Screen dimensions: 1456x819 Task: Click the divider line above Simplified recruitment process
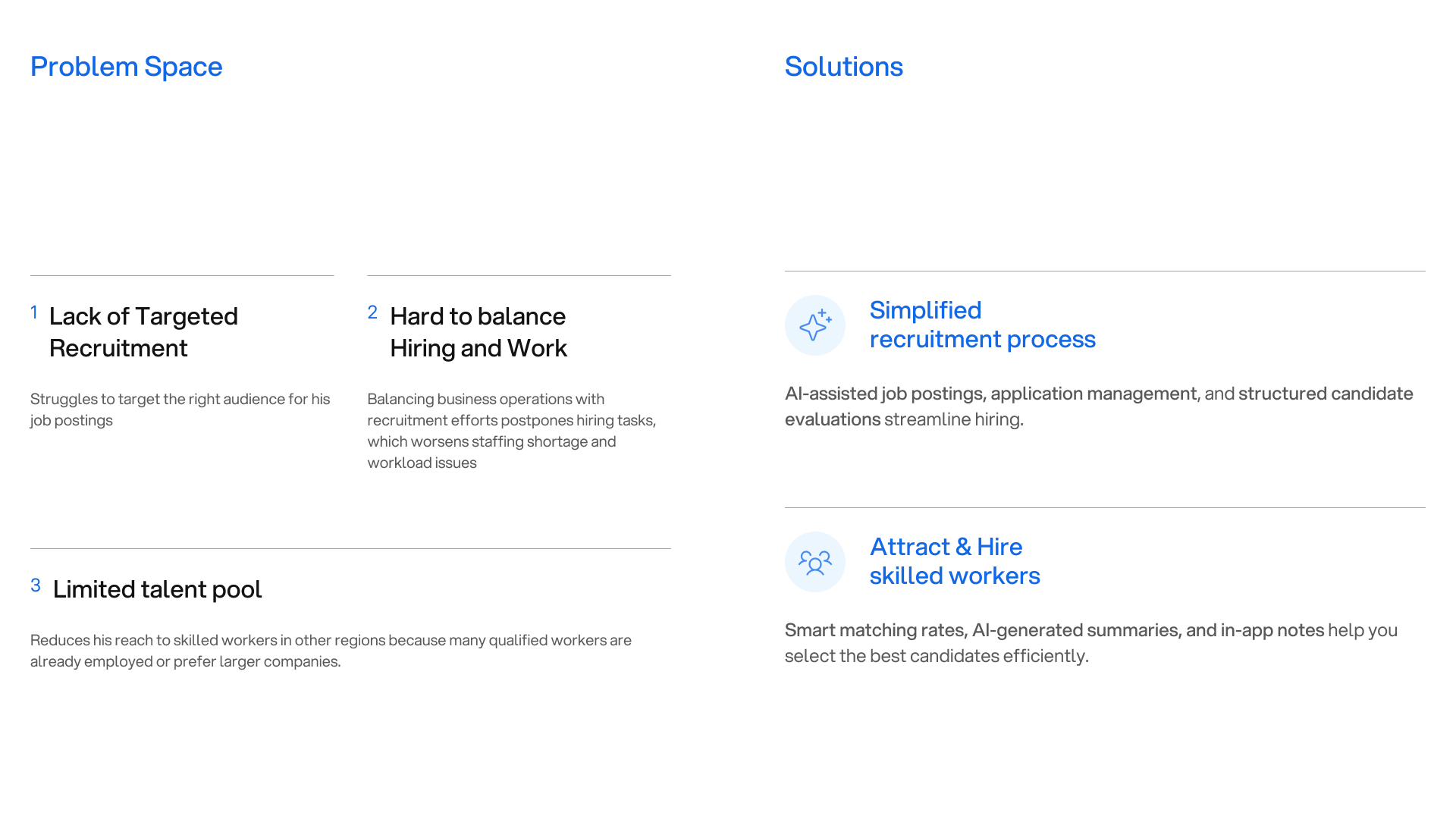[x=1105, y=271]
